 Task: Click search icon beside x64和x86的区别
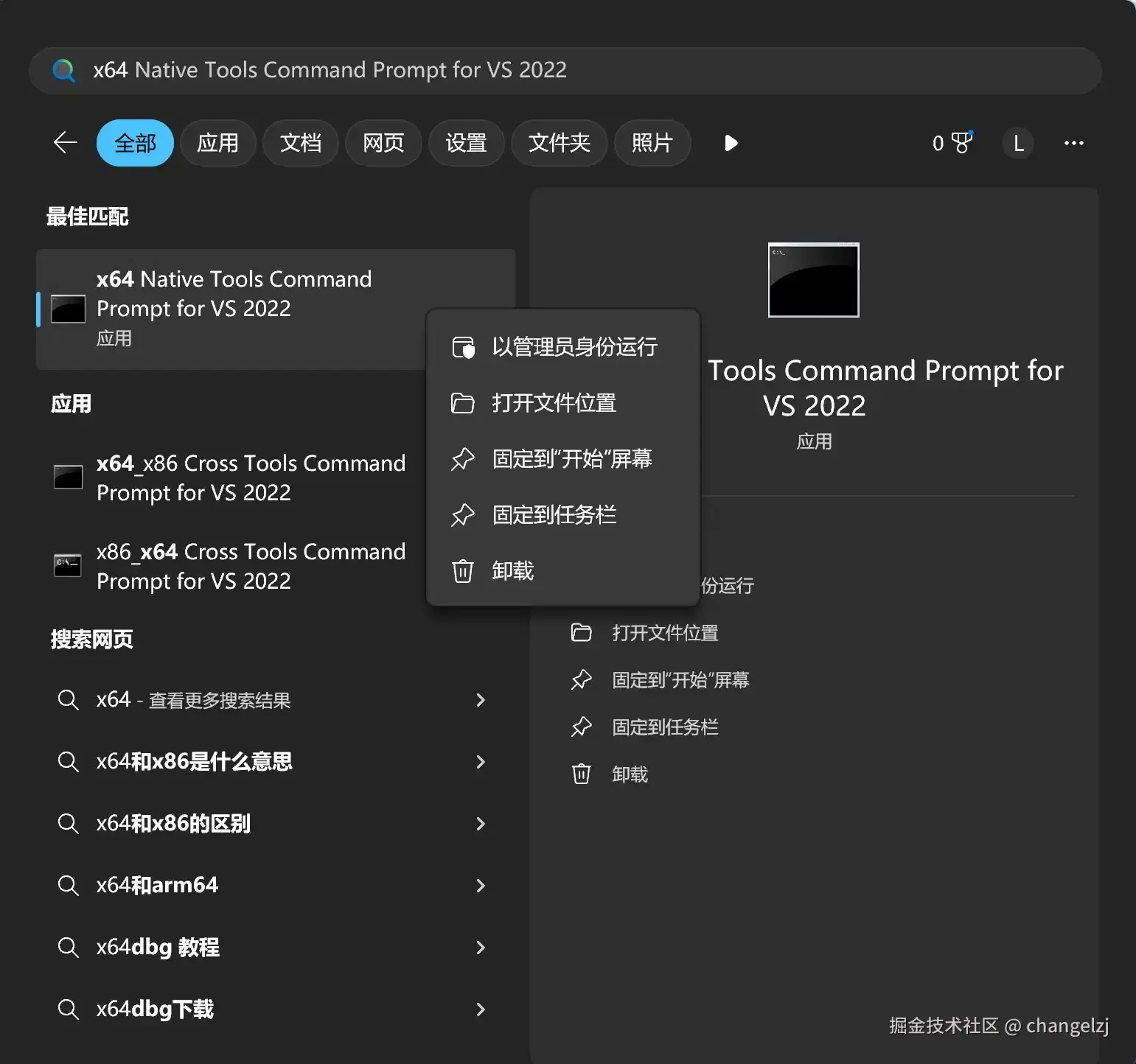(68, 823)
